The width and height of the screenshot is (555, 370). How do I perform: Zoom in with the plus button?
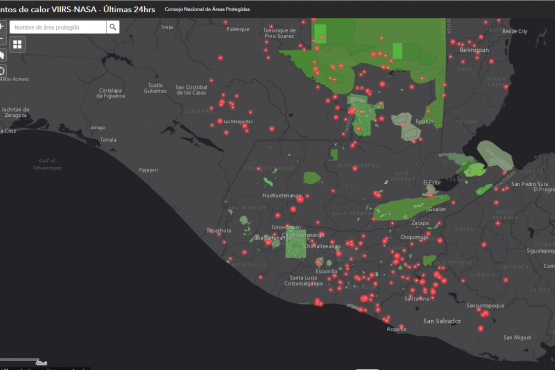click(x=2, y=27)
